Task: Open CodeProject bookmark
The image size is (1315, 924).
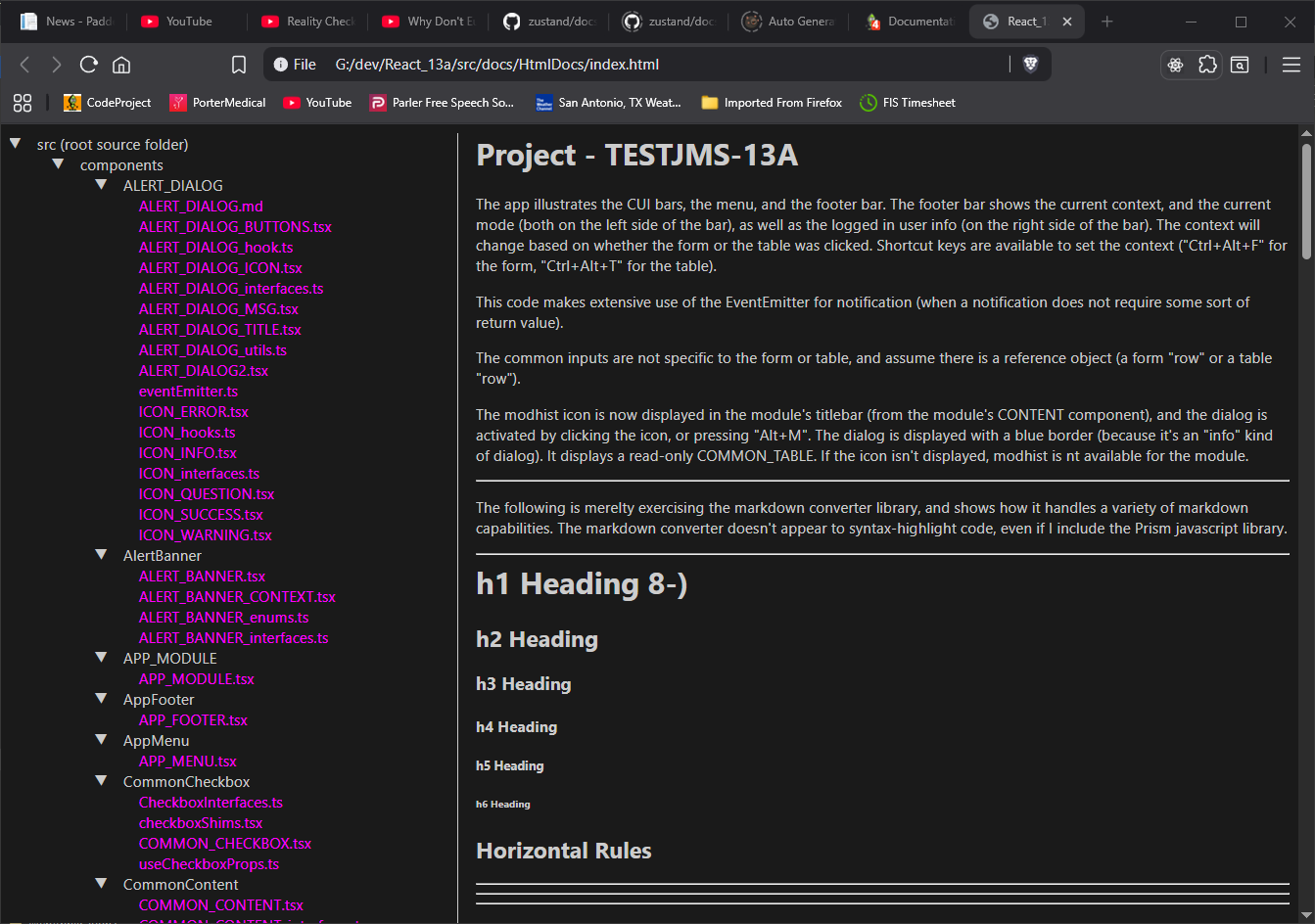Action: coord(108,103)
